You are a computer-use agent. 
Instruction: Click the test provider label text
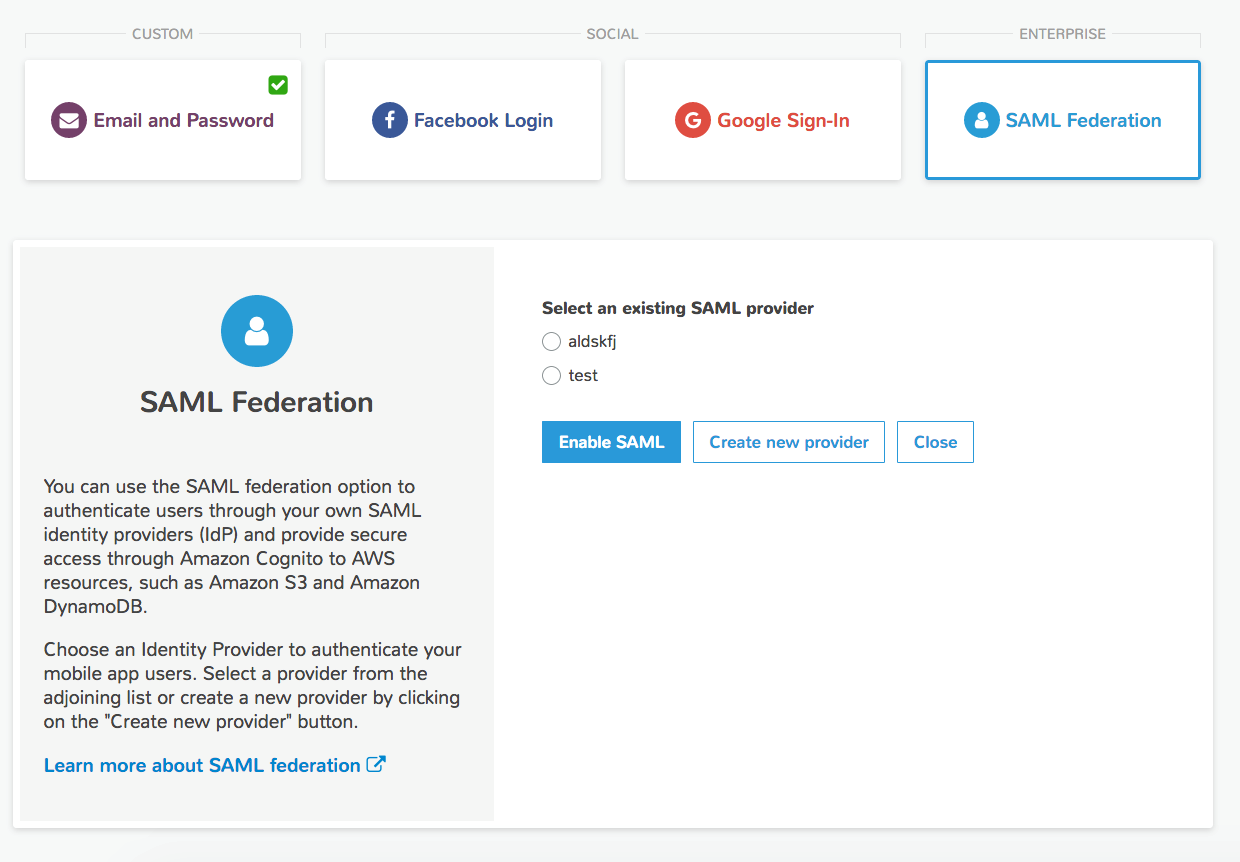tap(583, 376)
